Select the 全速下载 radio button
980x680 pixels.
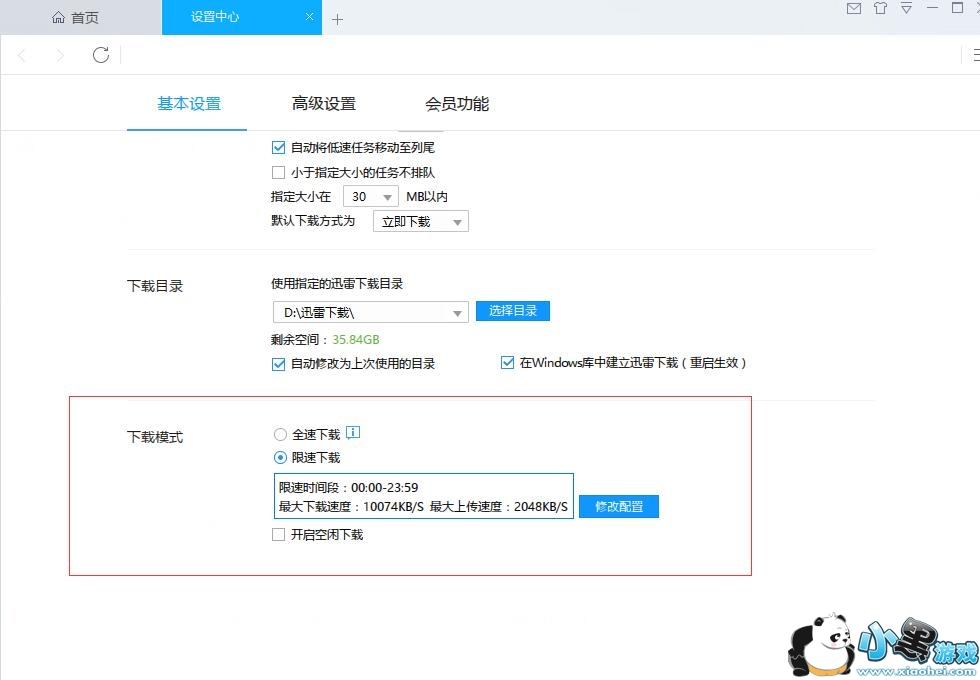click(281, 434)
